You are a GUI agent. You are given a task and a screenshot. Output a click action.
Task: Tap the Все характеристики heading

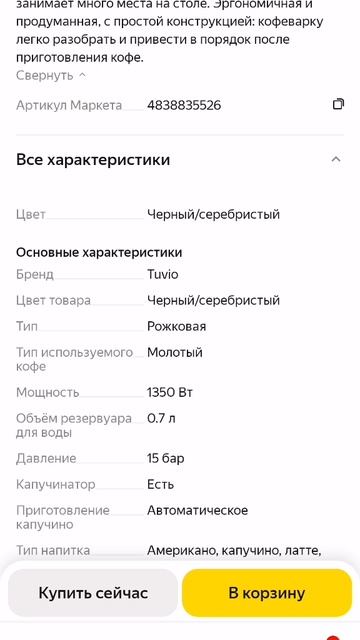pyautogui.click(x=93, y=160)
